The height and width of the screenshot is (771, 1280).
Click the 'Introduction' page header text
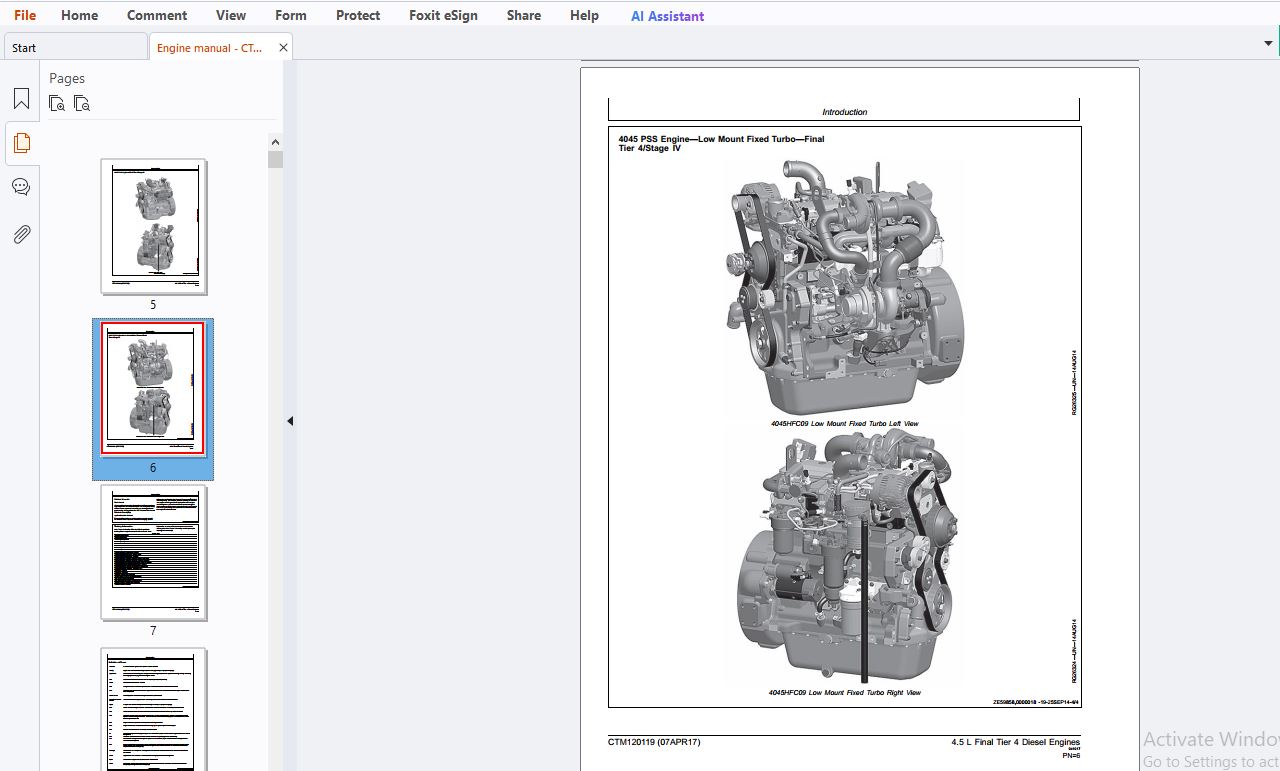coord(844,112)
